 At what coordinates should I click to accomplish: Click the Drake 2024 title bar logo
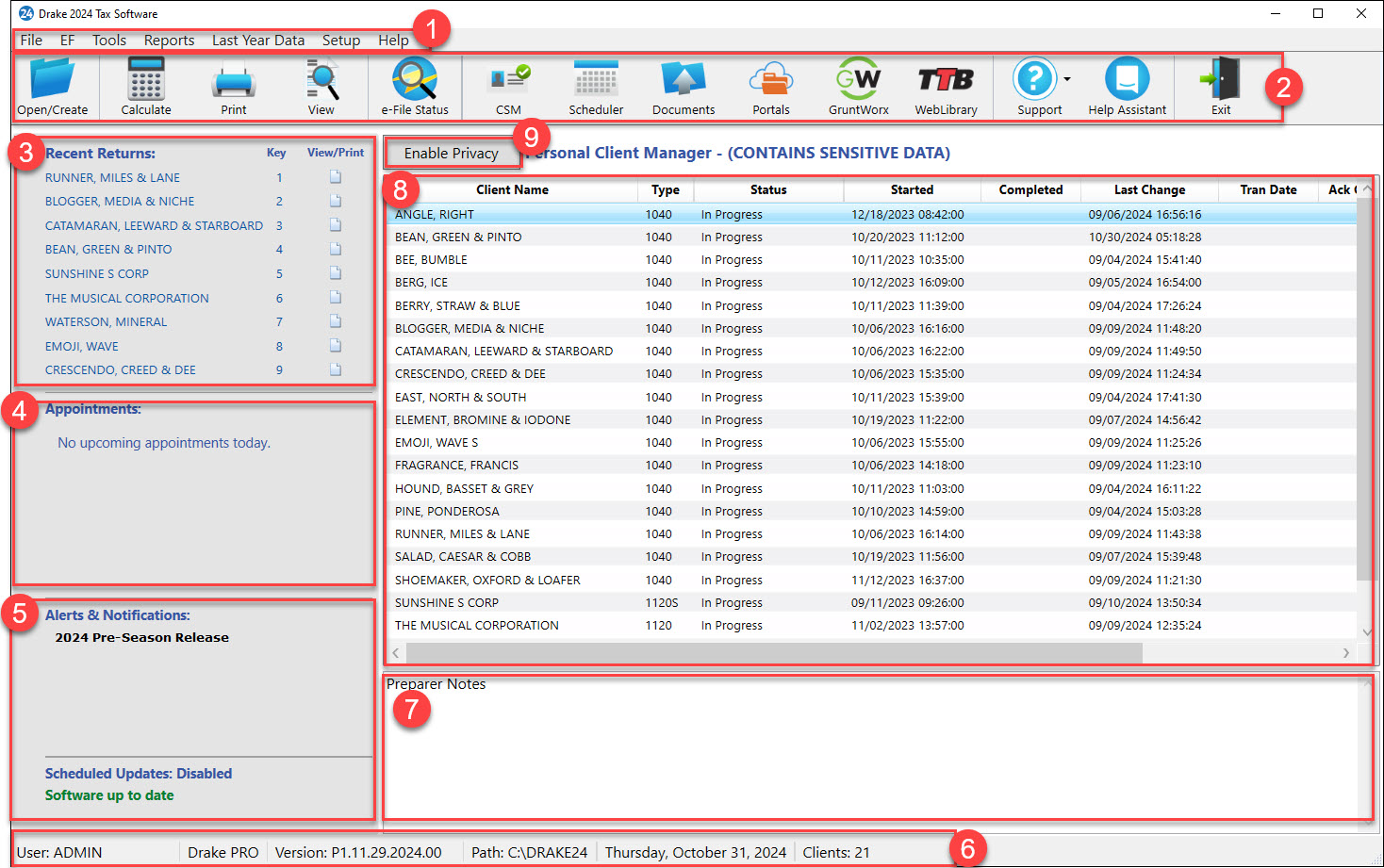pos(26,13)
